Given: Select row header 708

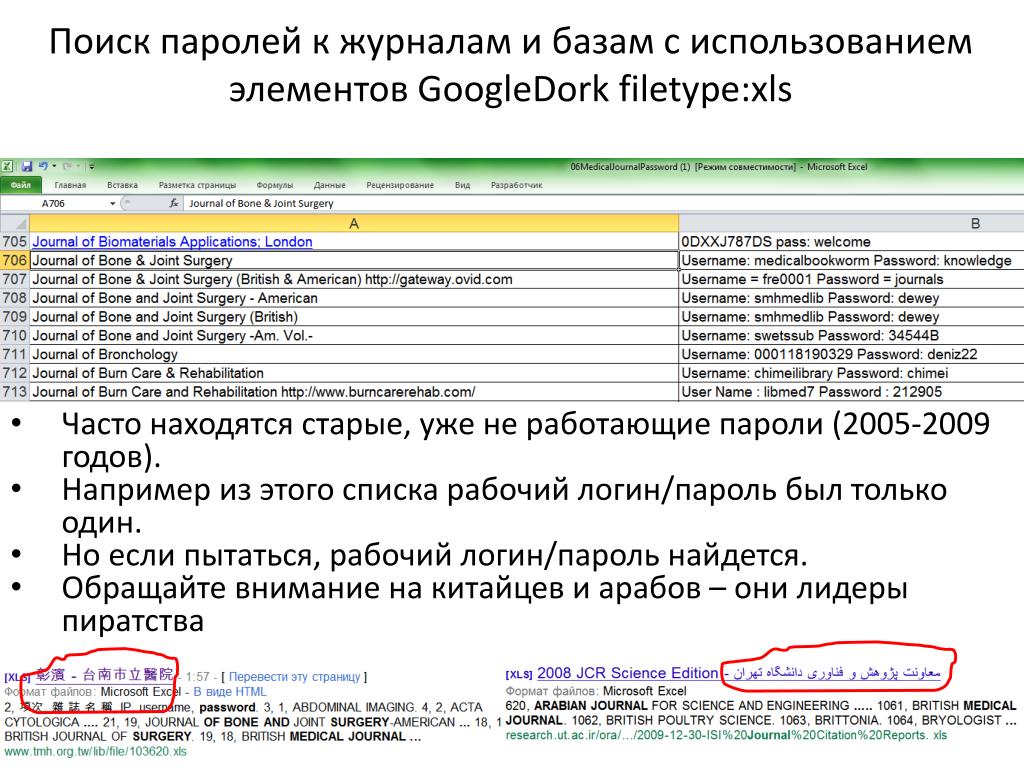Looking at the screenshot, I should coord(14,298).
